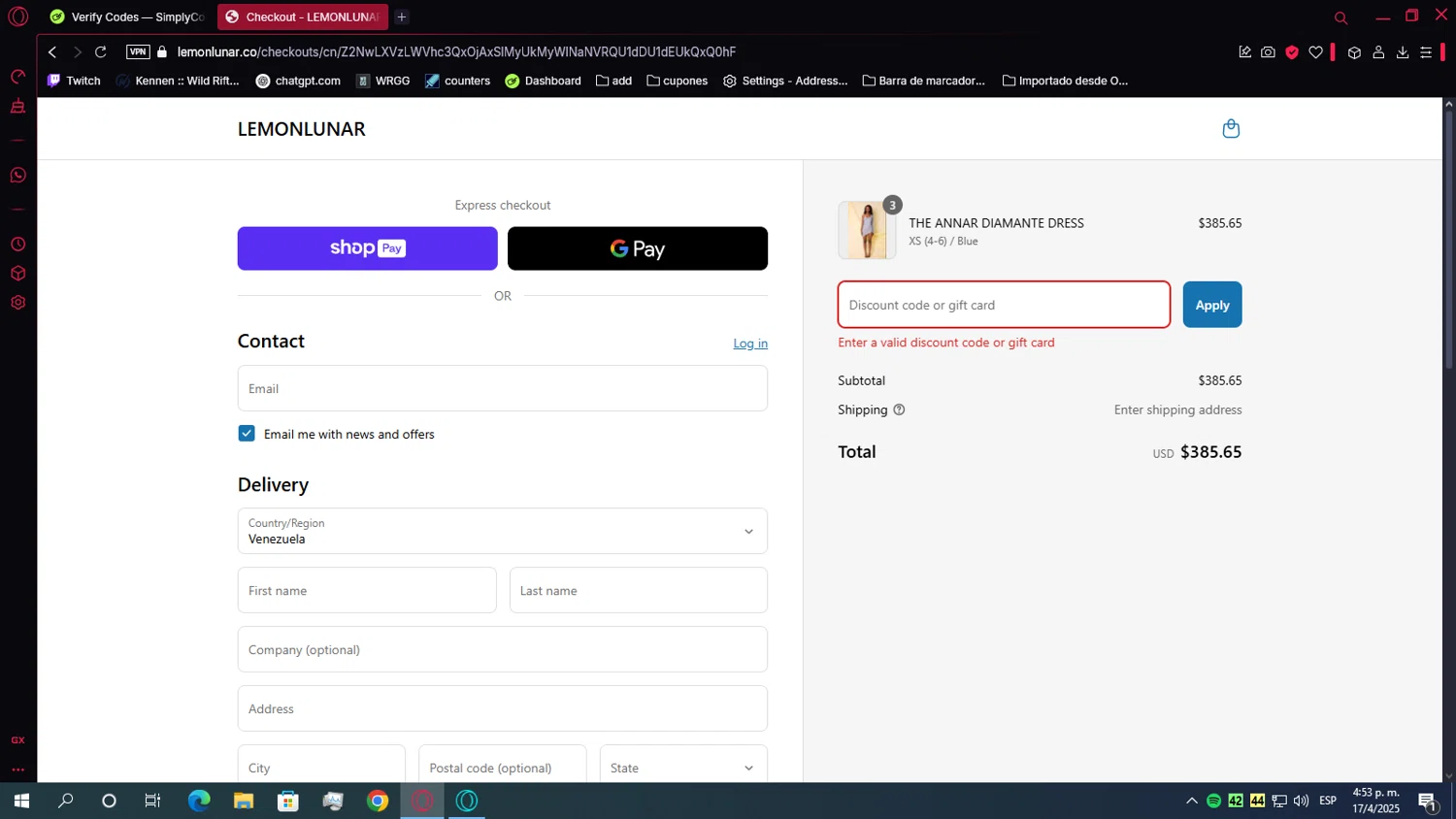Image resolution: width=1456 pixels, height=819 pixels.
Task: Bookmark page with heart icon
Action: [x=1316, y=52]
